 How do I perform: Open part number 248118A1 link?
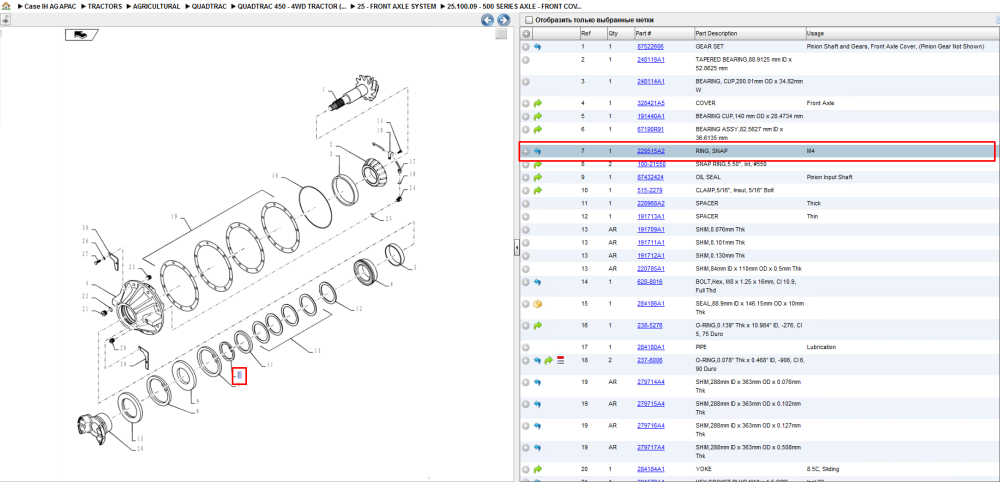(651, 59)
